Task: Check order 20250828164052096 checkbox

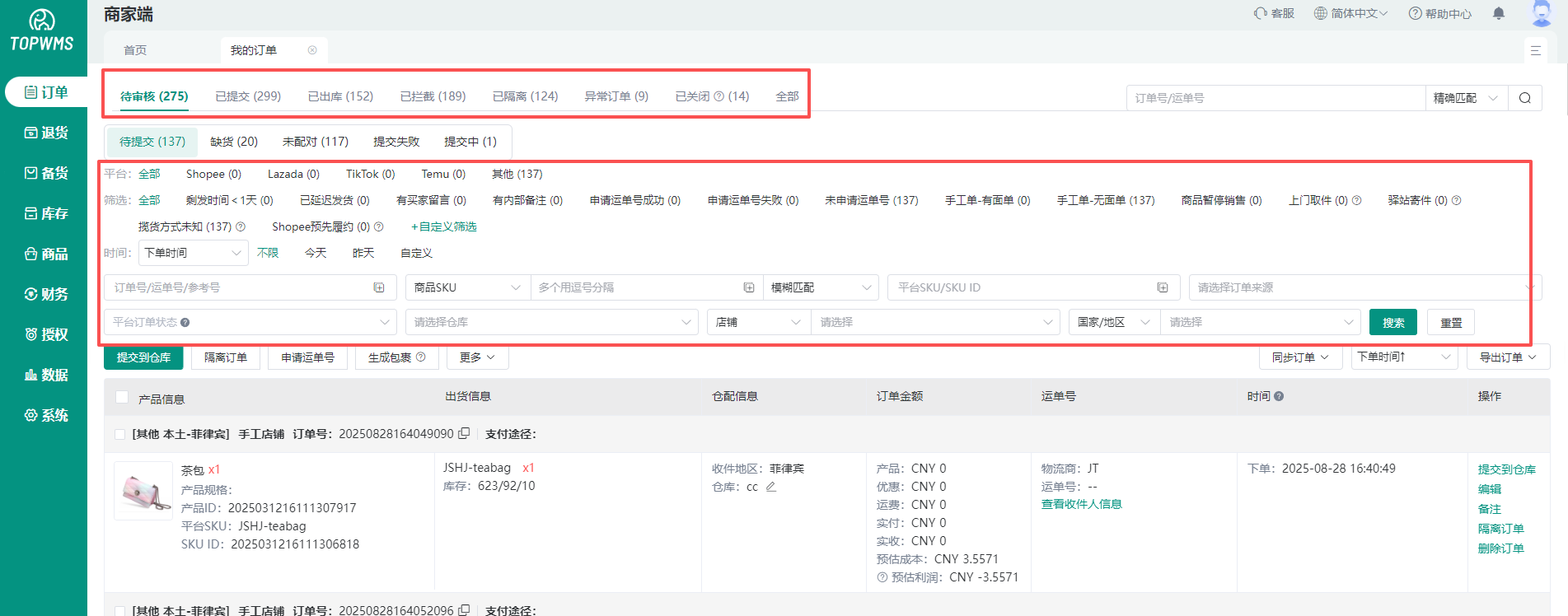Action: pos(119,610)
